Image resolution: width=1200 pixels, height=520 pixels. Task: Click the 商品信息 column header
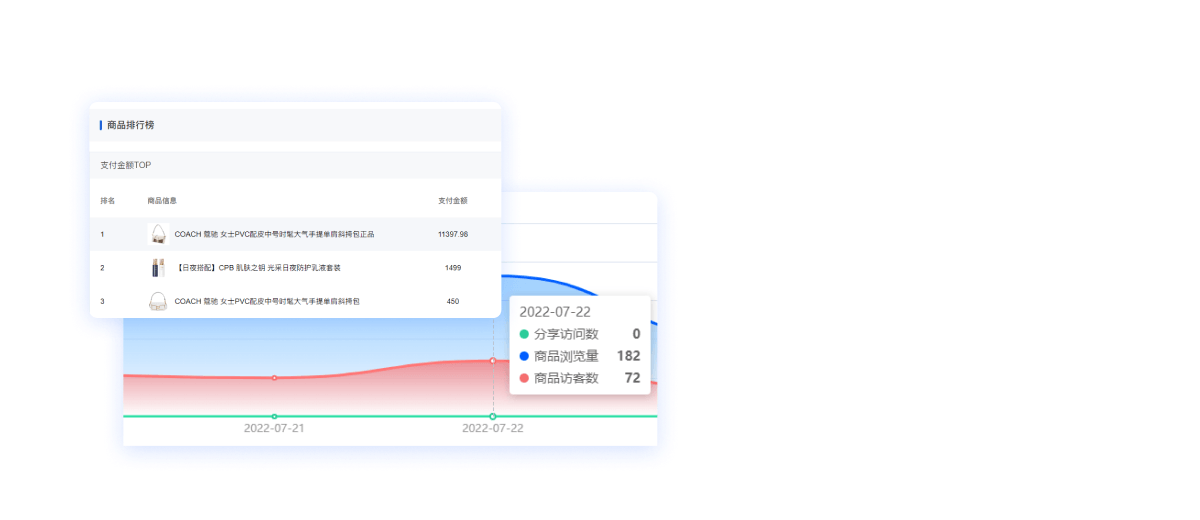[162, 201]
